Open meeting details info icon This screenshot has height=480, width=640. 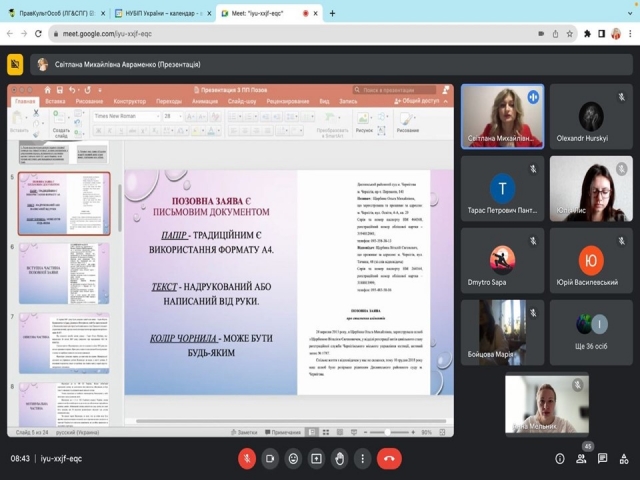point(560,458)
